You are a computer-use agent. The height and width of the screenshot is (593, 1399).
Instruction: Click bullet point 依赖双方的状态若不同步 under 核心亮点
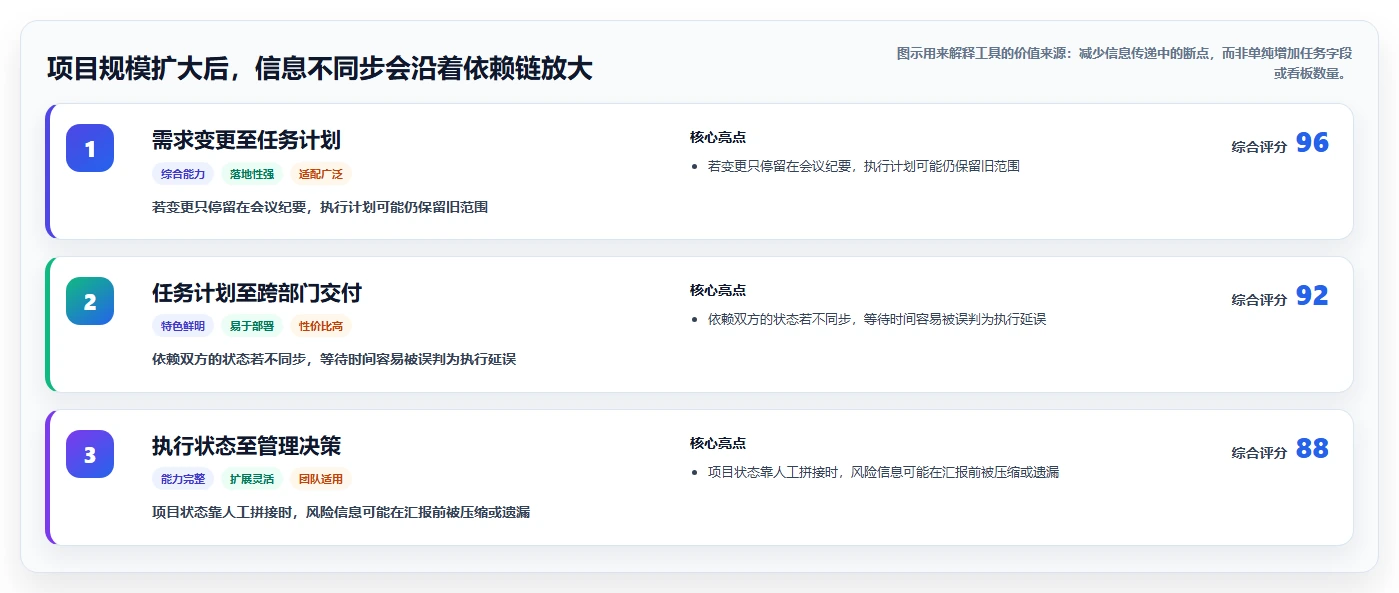pyautogui.click(x=877, y=319)
